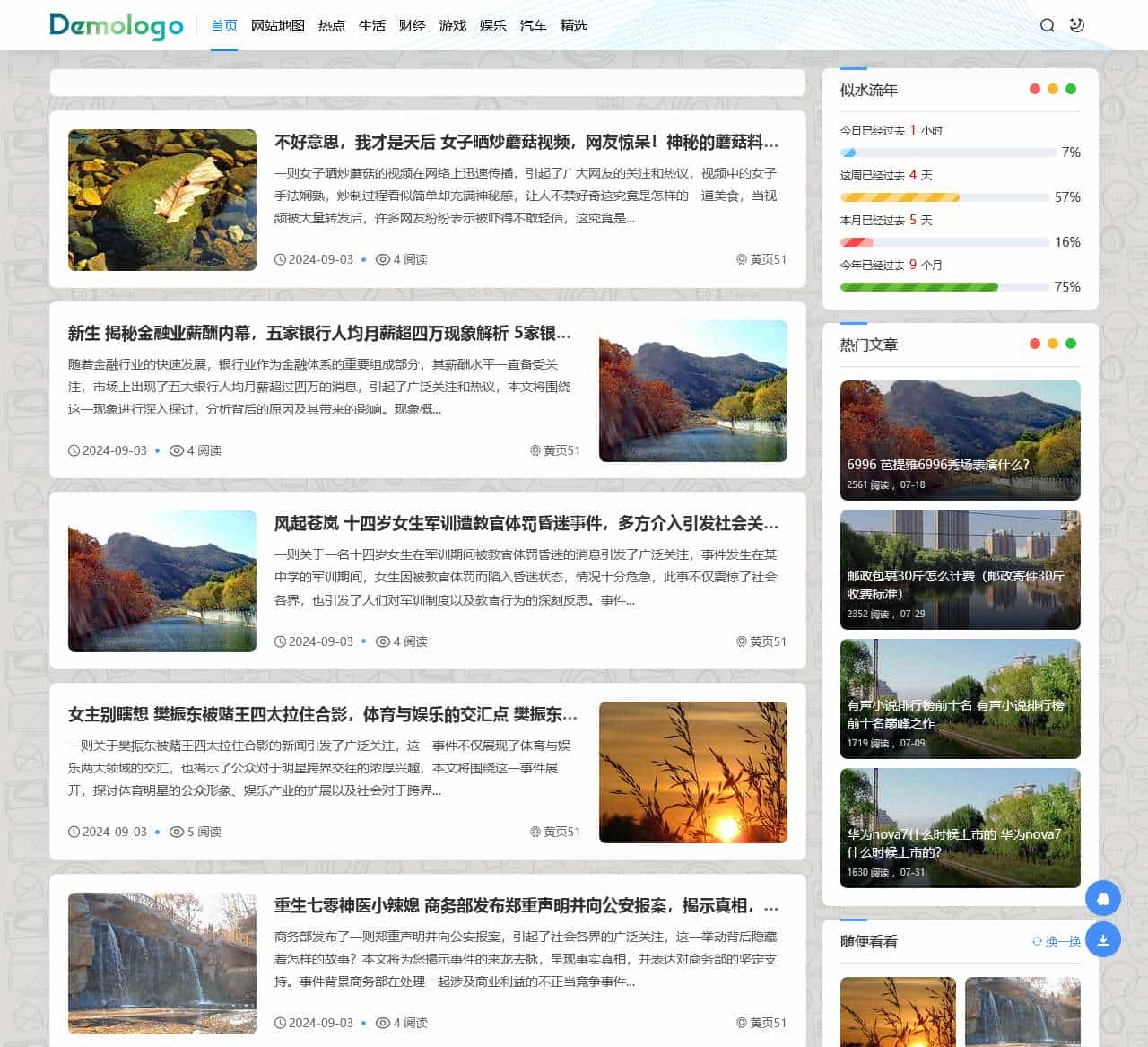Click the waterfall thumbnail of 重生七零 article
This screenshot has width=1148, height=1047.
[x=161, y=964]
